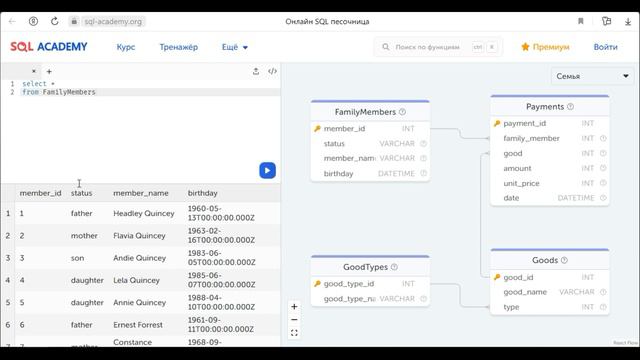Screen dimensions: 640x360
Task: Click info icon on Payments good field
Action: pyautogui.click(x=603, y=153)
